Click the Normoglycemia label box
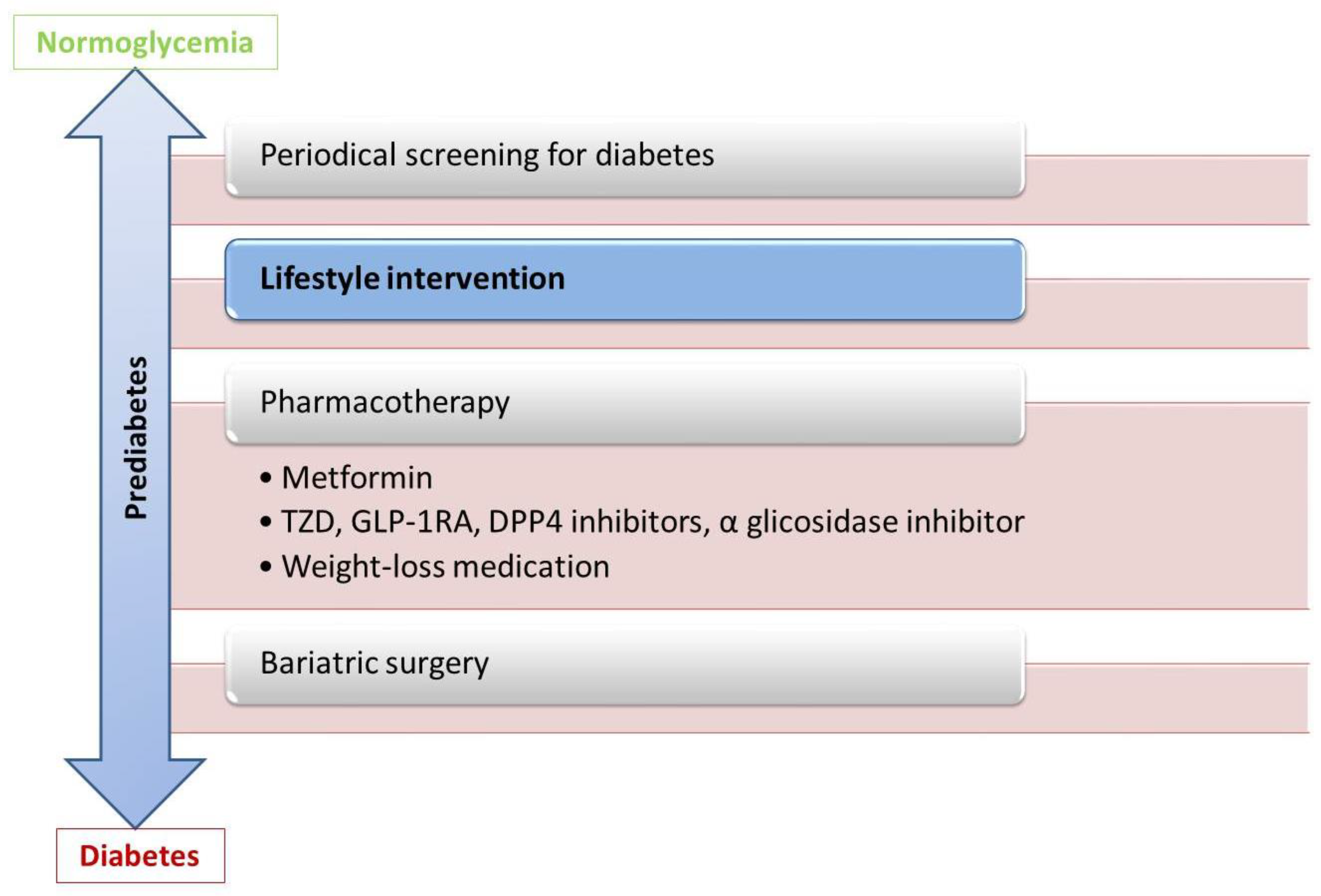 click(x=145, y=43)
